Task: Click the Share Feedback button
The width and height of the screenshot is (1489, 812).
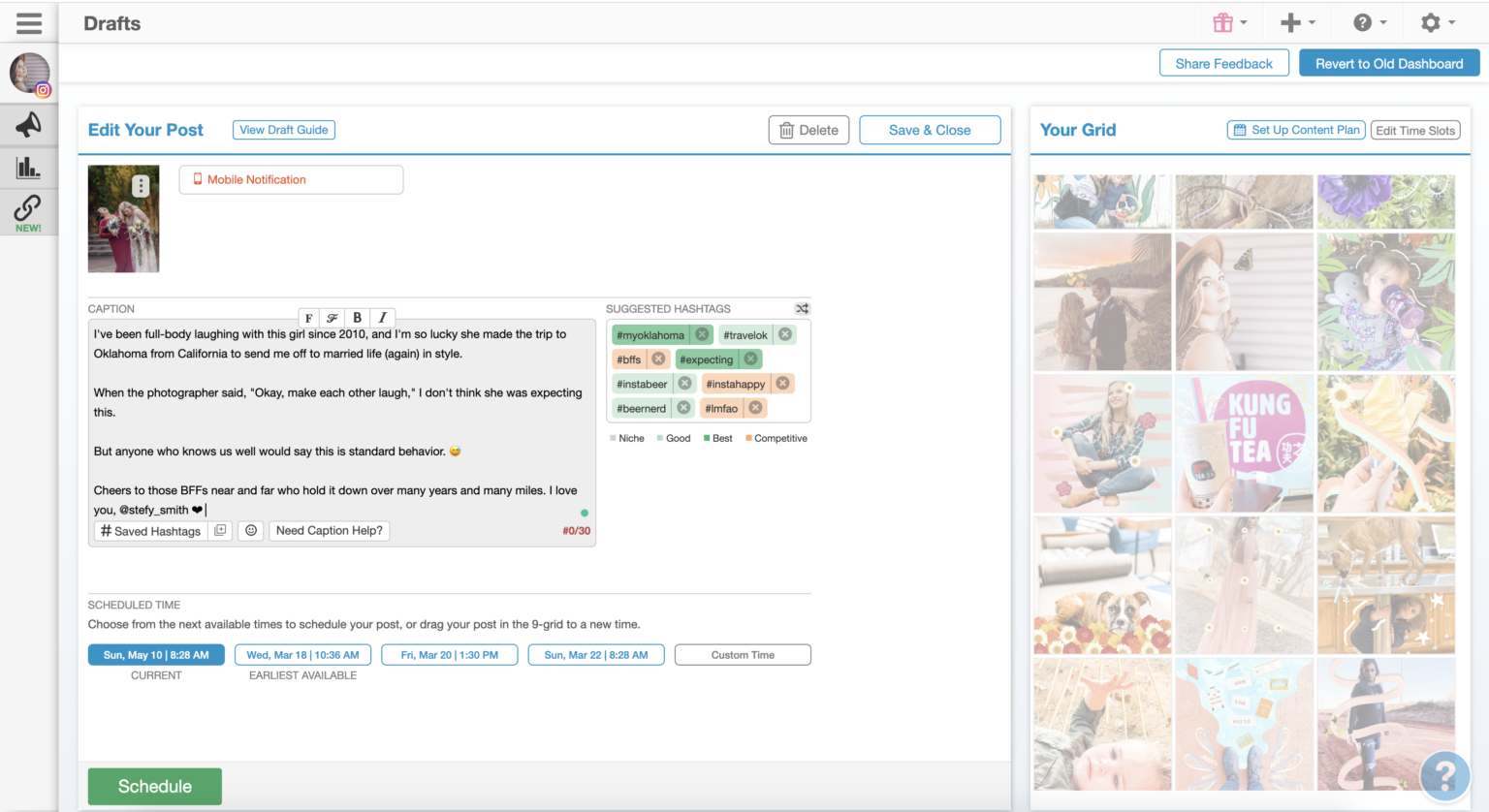Action: point(1223,62)
